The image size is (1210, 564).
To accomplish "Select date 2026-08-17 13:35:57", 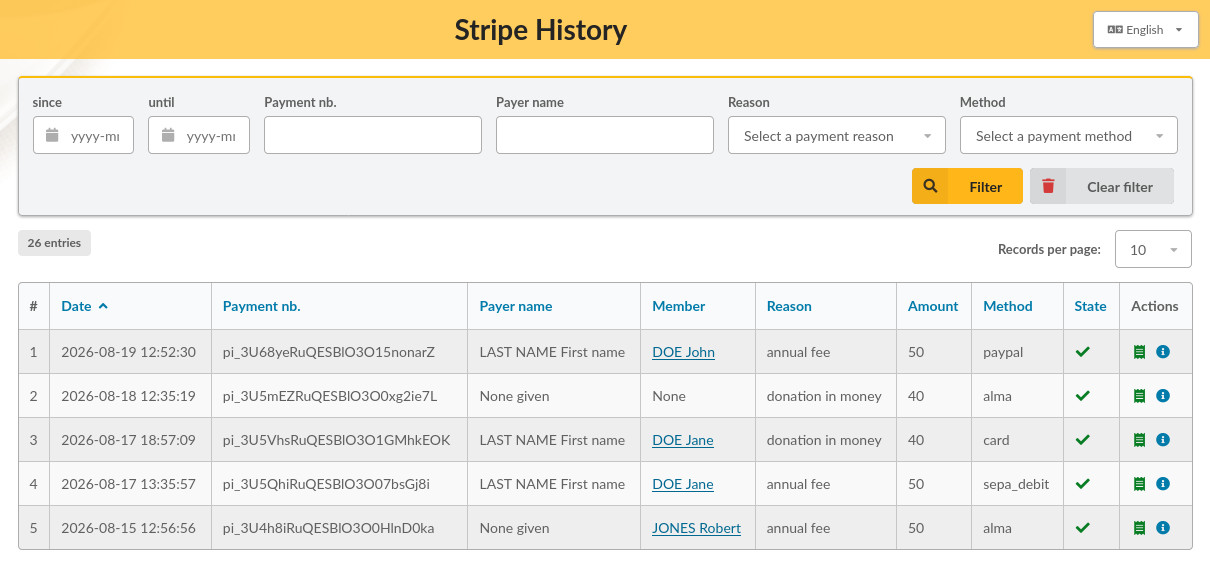I will (129, 484).
